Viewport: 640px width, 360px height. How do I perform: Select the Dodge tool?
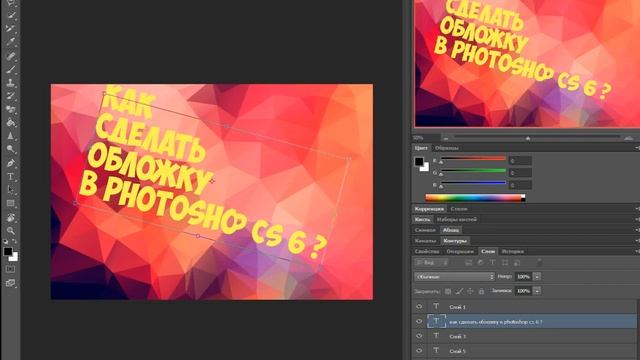11,149
